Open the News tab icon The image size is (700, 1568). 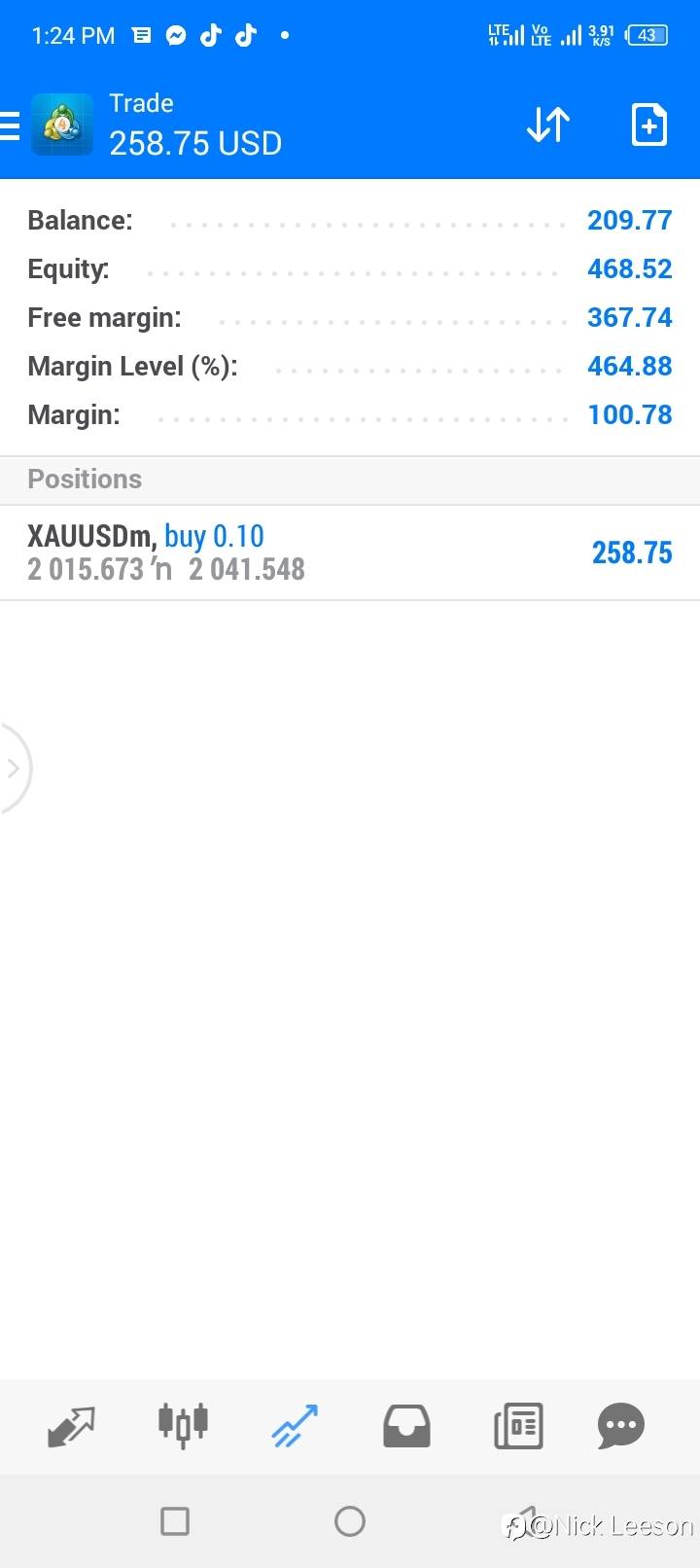[518, 1426]
